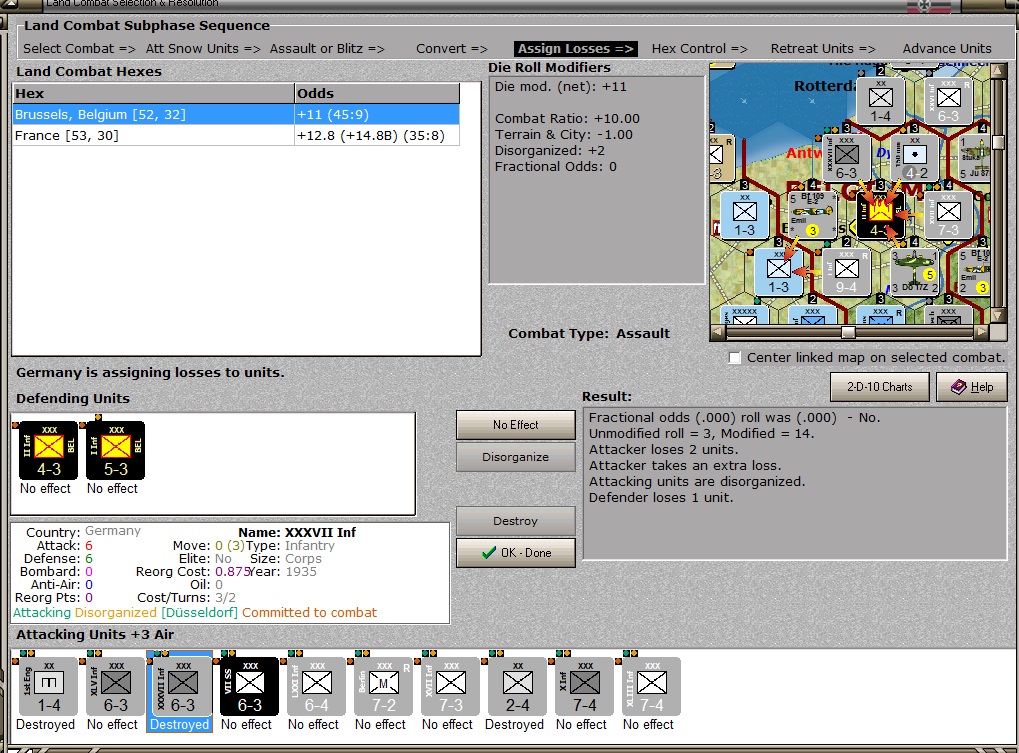The width and height of the screenshot is (1019, 753).
Task: Confirm with OK - Done button
Action: 515,553
